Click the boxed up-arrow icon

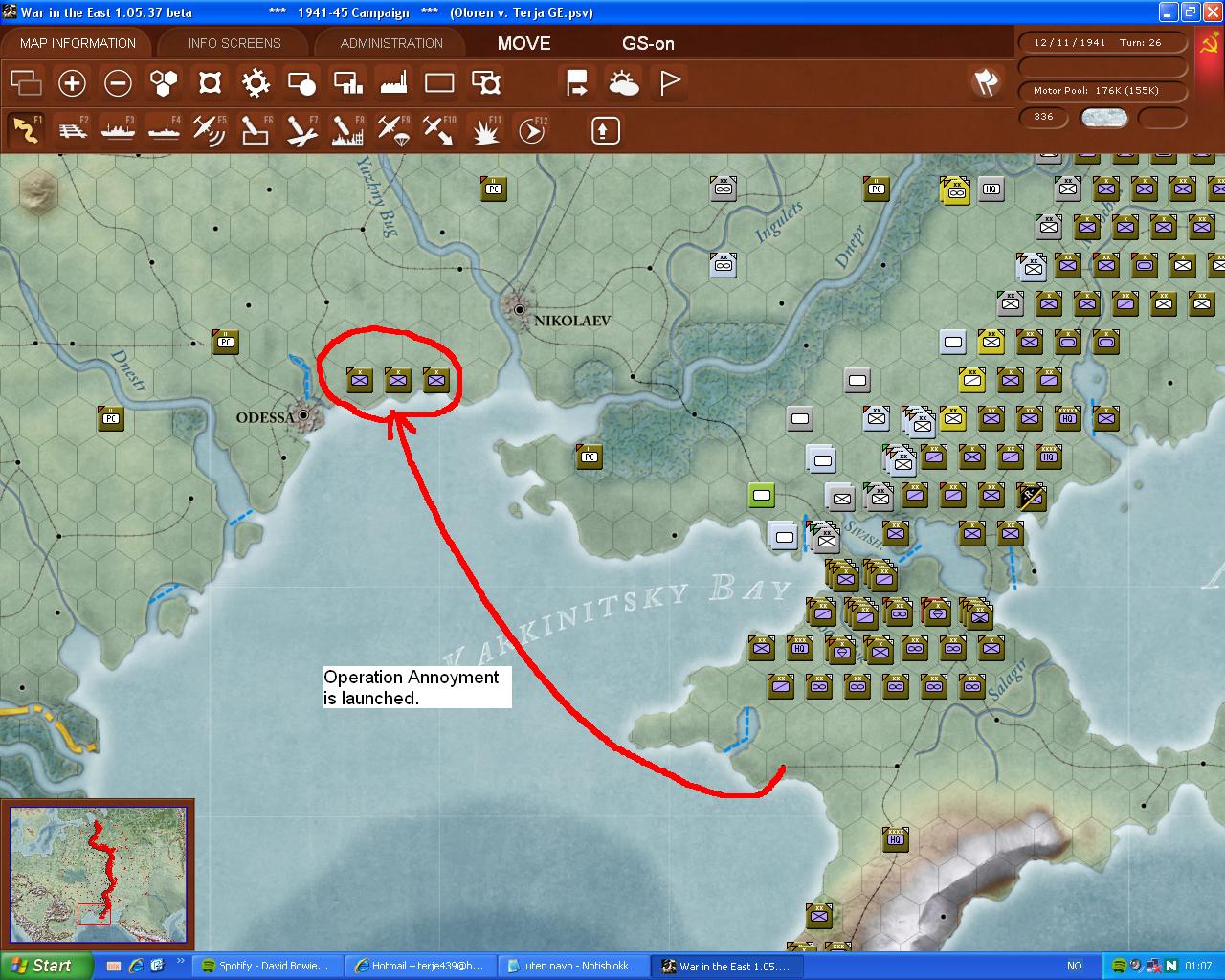pos(605,130)
